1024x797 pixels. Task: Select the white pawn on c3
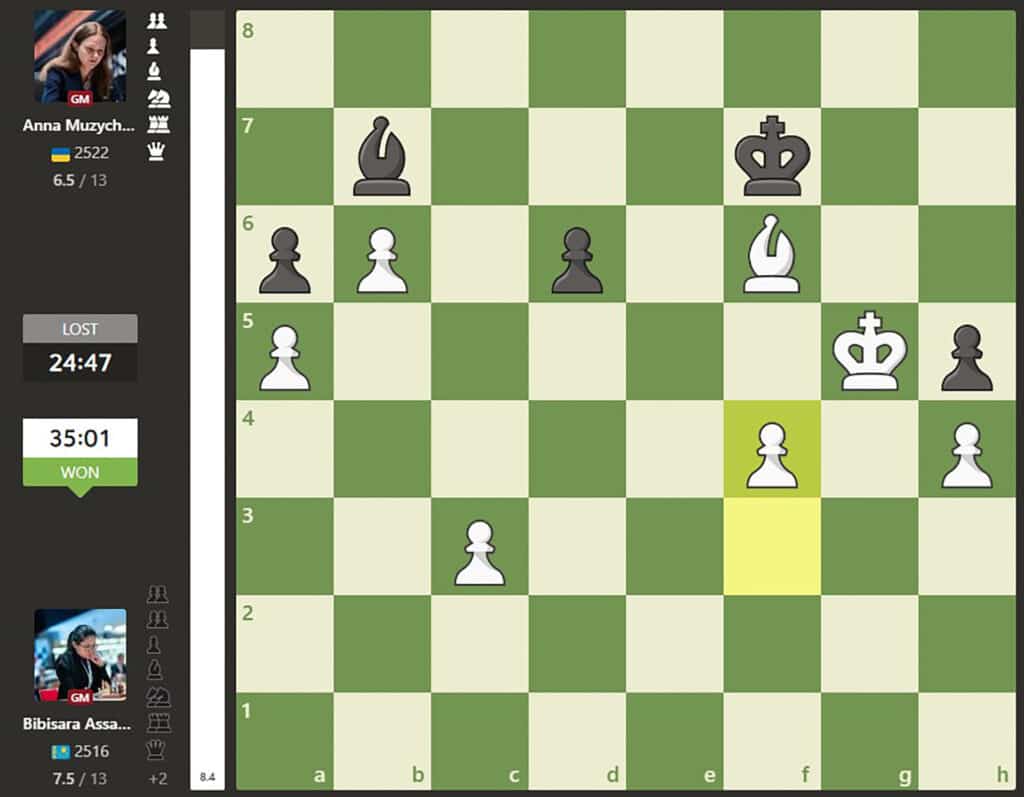(479, 548)
